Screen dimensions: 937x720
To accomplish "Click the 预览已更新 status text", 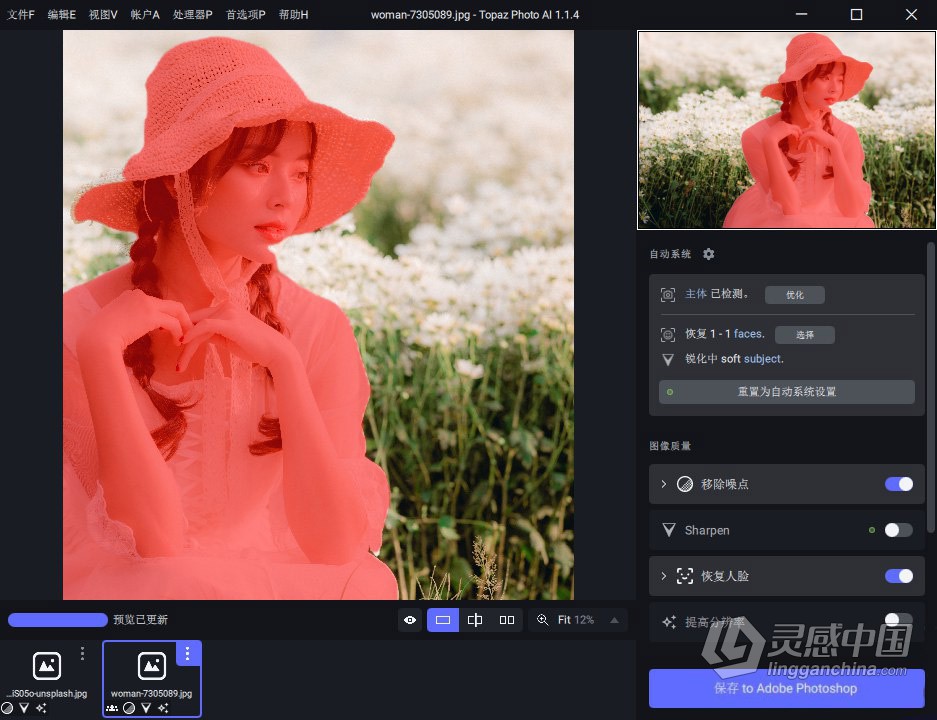I will point(140,620).
